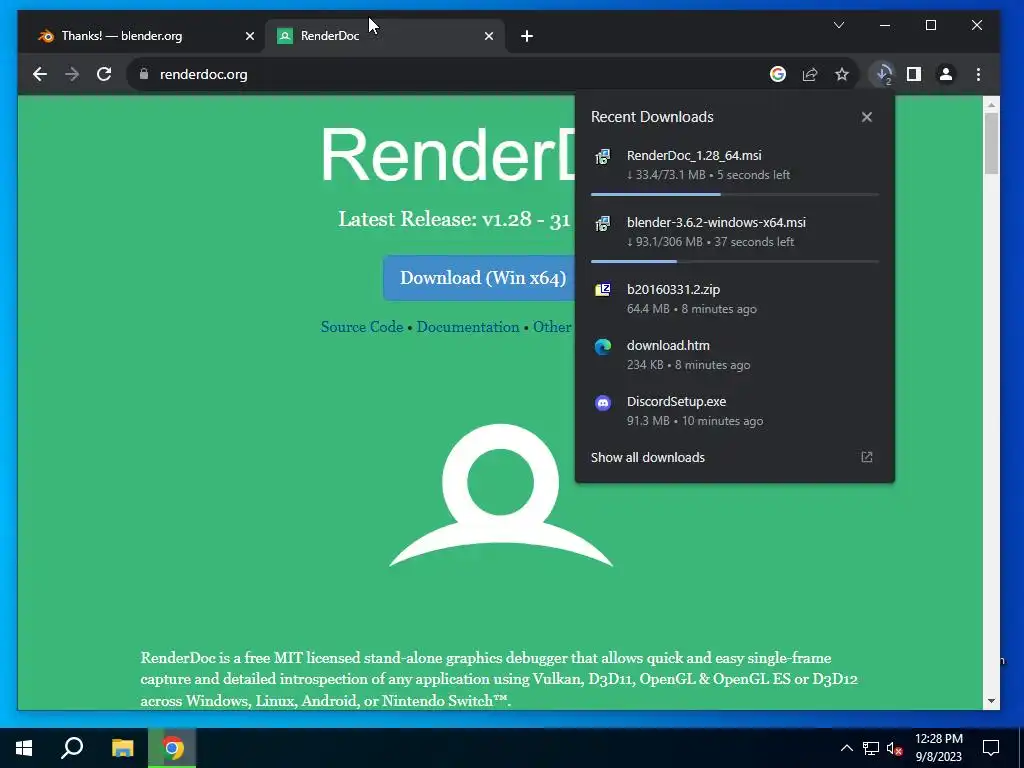Open the profile avatar icon
This screenshot has width=1024, height=768.
946,74
